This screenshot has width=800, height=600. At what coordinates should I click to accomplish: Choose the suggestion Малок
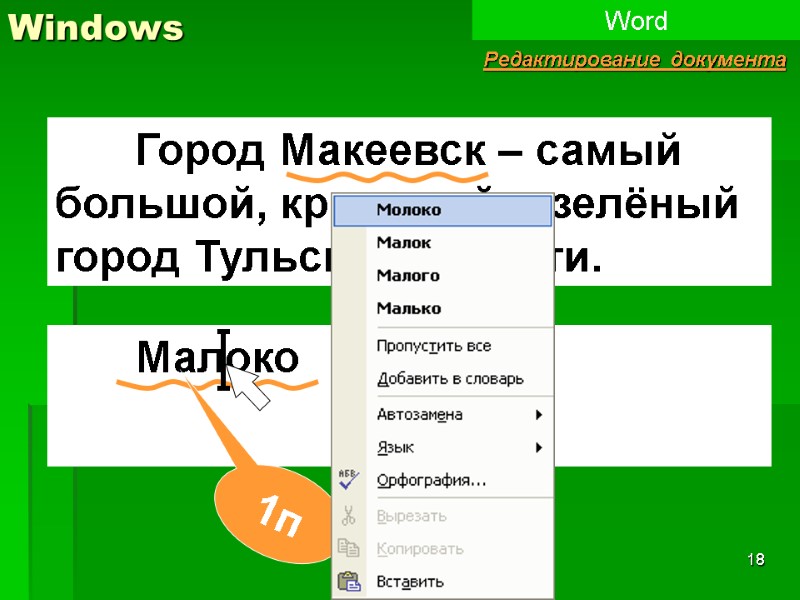click(x=442, y=242)
